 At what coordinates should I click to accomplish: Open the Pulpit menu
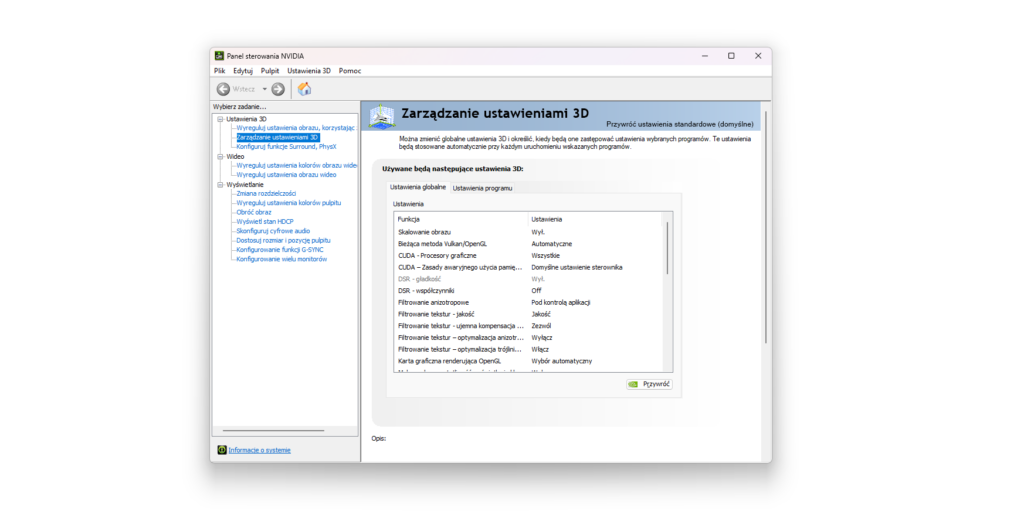270,71
